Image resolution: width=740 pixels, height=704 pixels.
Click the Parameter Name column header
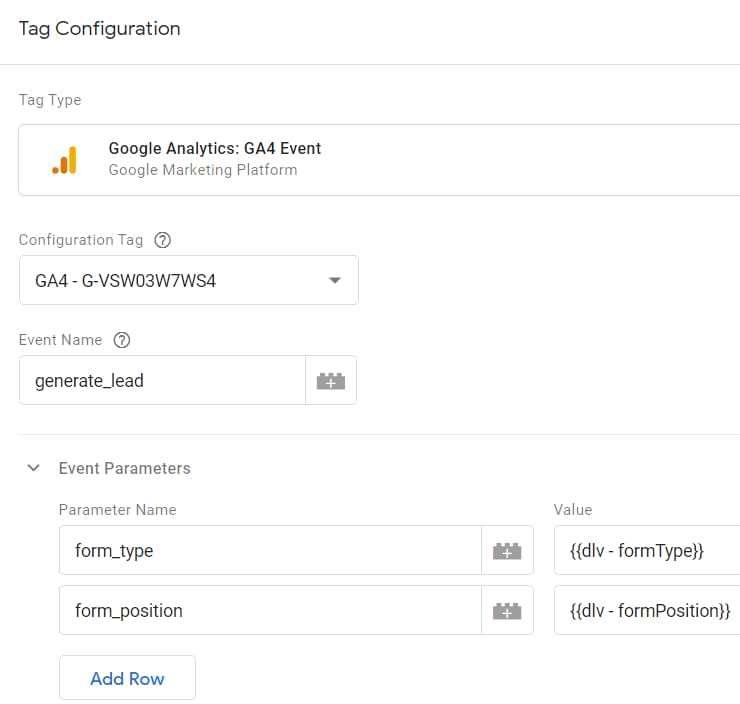pos(117,510)
